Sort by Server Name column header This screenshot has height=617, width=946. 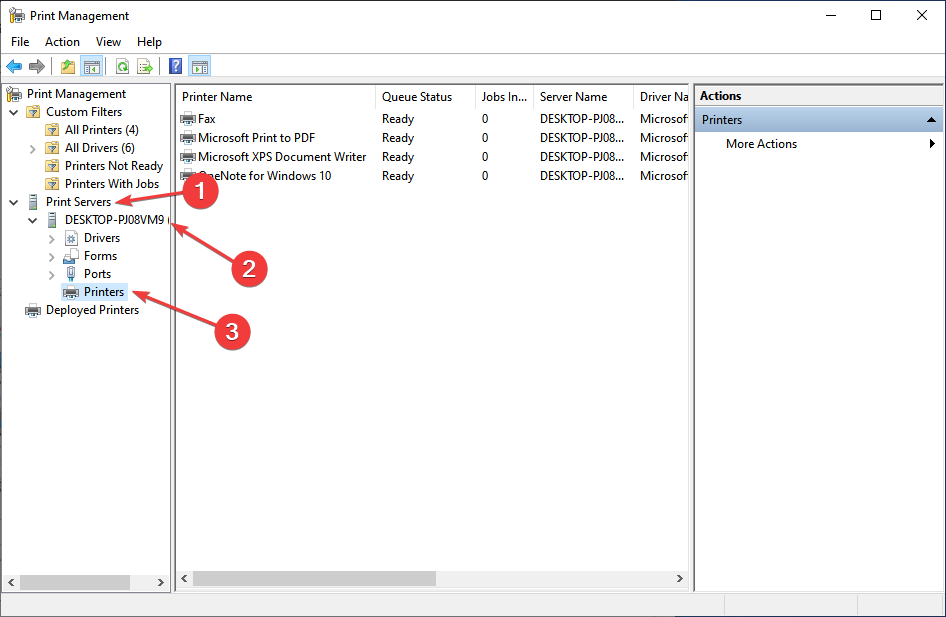tap(583, 97)
